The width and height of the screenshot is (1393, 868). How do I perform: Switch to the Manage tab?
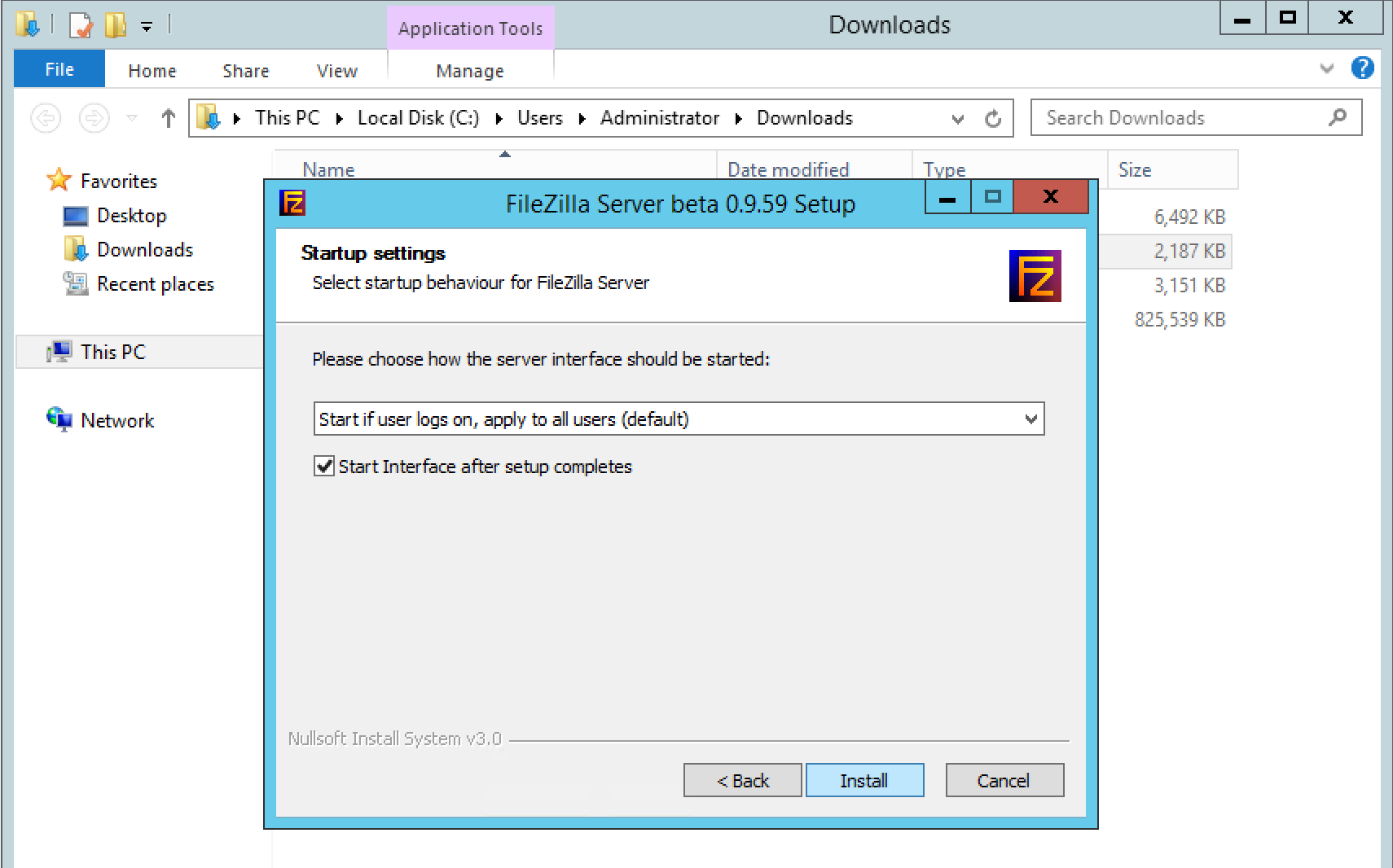[470, 71]
